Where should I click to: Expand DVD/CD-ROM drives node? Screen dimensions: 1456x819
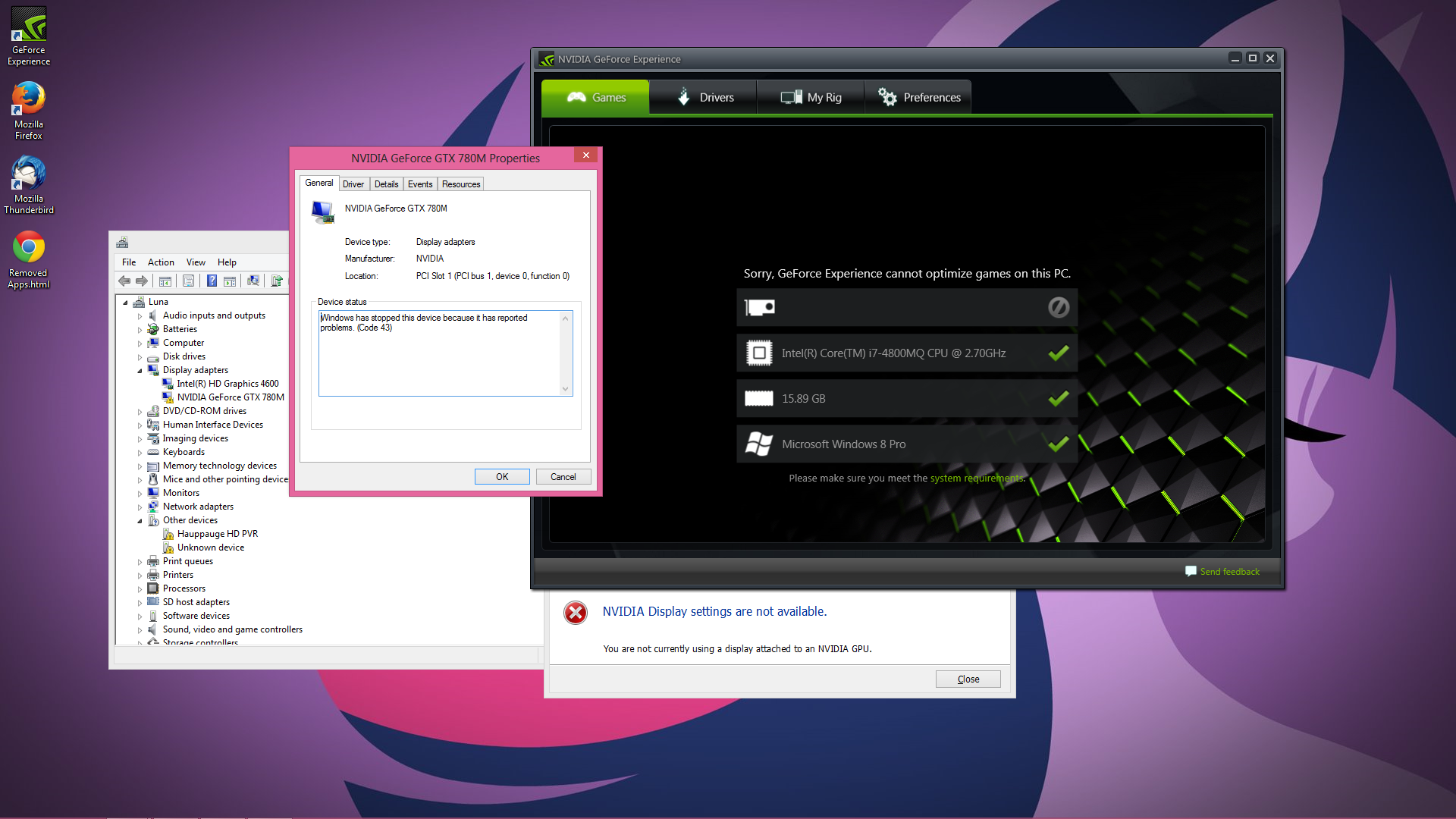(x=140, y=412)
